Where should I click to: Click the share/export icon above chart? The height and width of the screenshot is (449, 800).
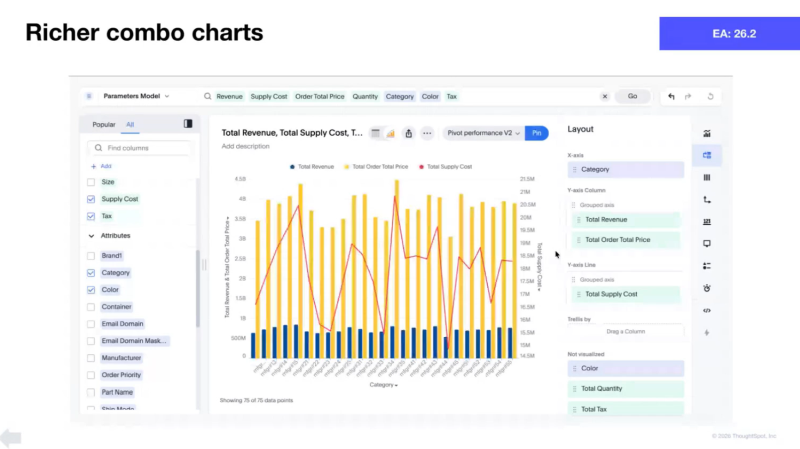tap(408, 133)
